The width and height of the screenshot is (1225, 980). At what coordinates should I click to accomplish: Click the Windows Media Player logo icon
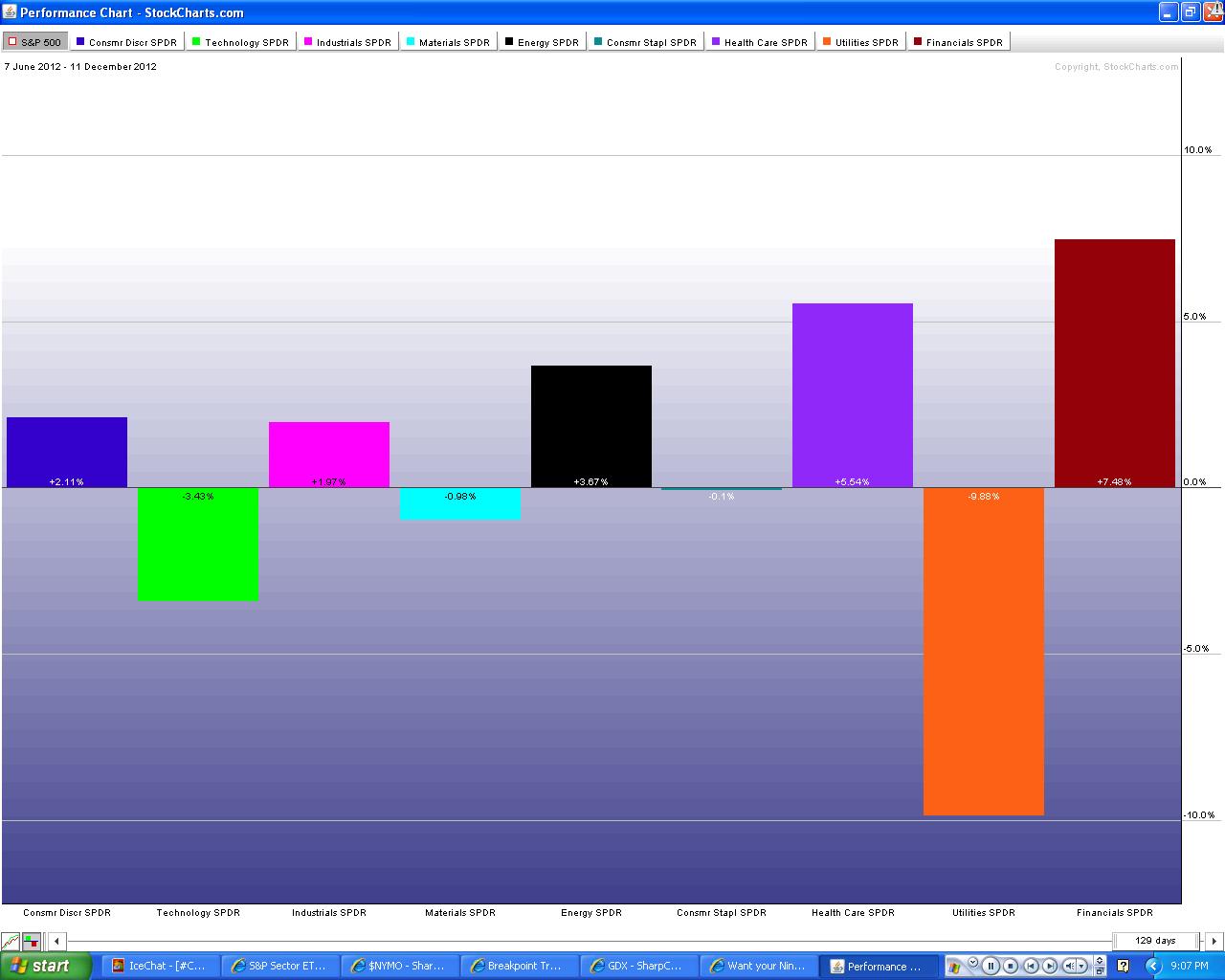[x=953, y=968]
